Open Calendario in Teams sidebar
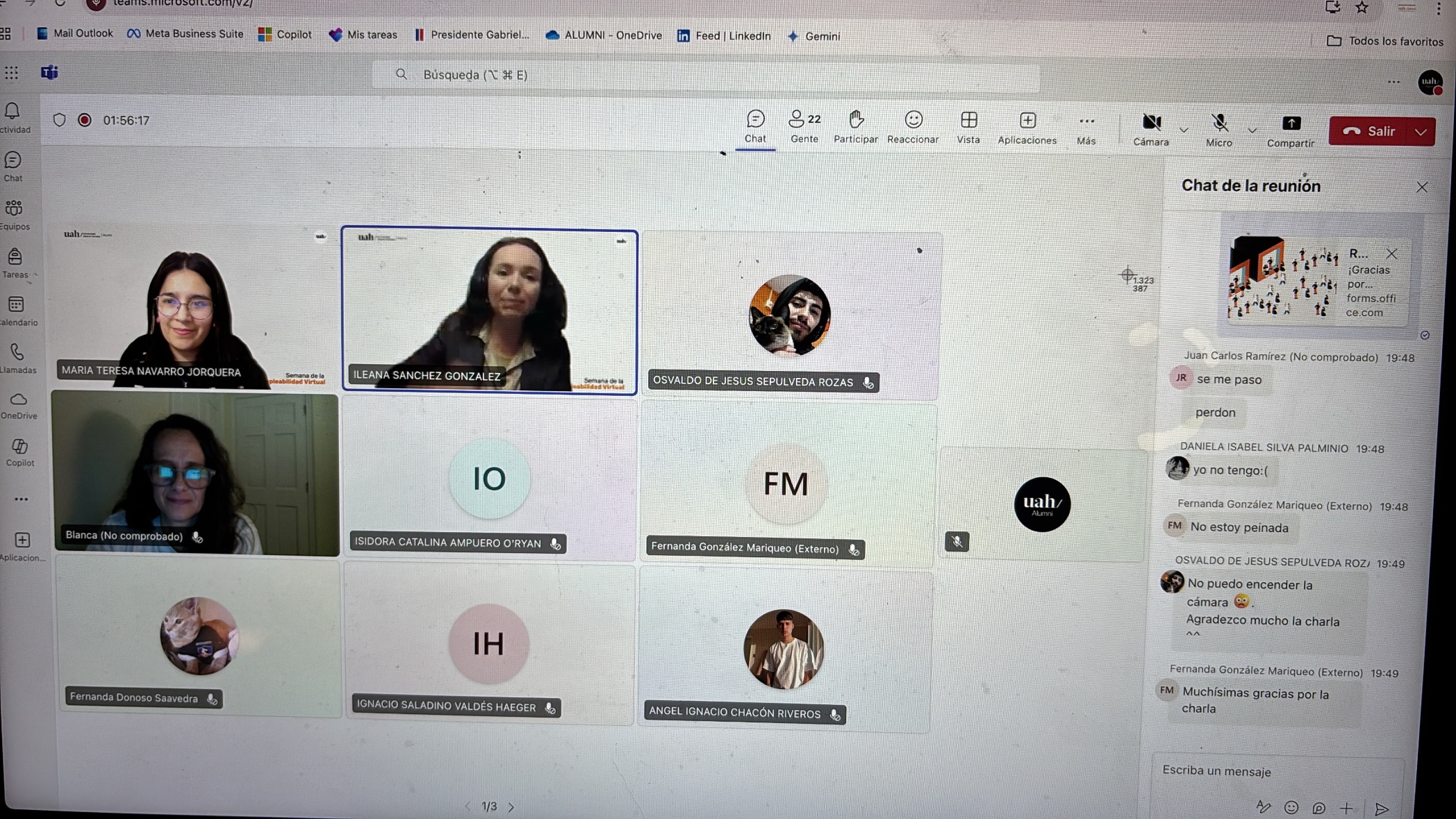This screenshot has height=819, width=1456. [16, 311]
